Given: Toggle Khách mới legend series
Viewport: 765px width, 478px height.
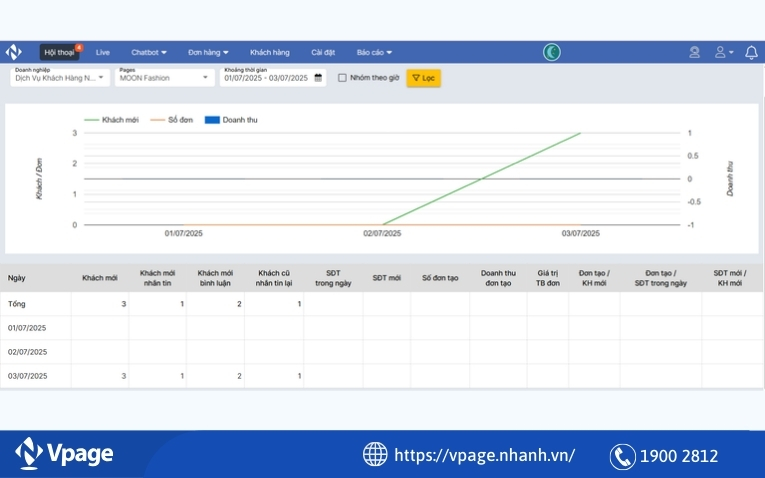Looking at the screenshot, I should 112,119.
